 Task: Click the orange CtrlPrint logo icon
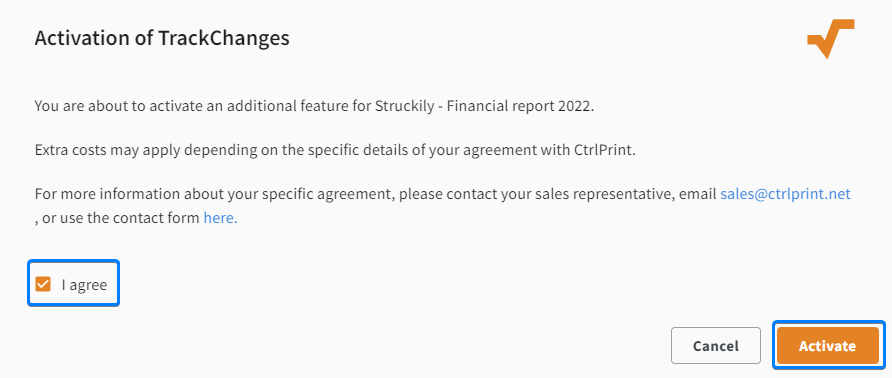coord(830,39)
